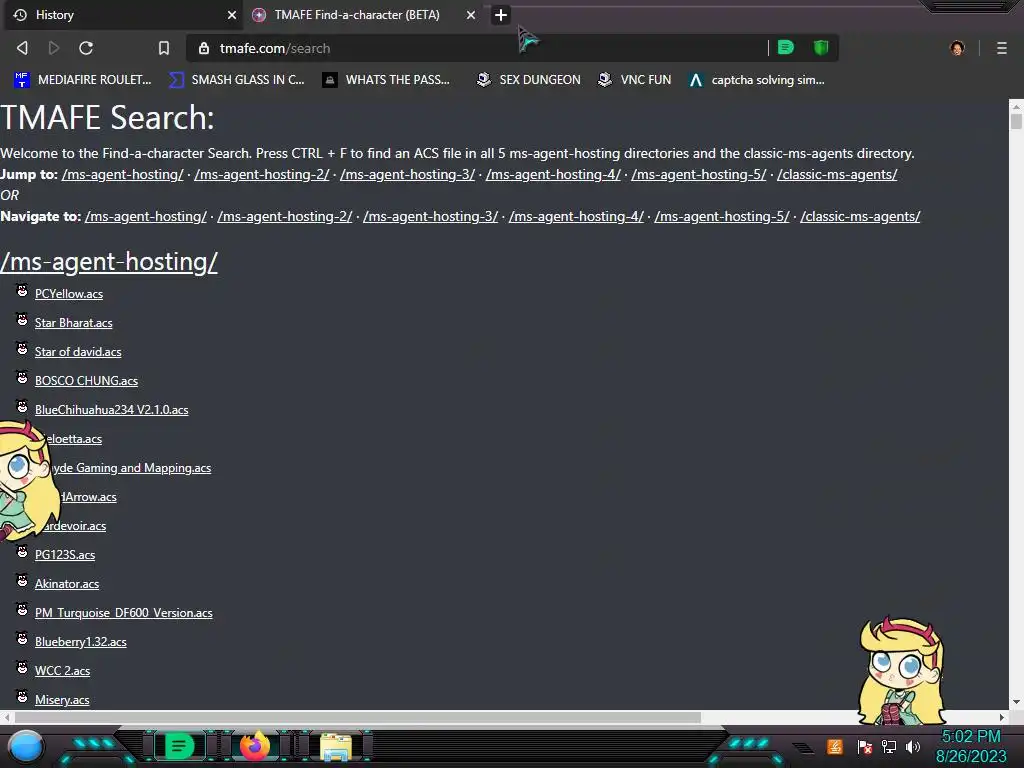
Task: Click the horizontal page scrollbar
Action: click(x=358, y=718)
